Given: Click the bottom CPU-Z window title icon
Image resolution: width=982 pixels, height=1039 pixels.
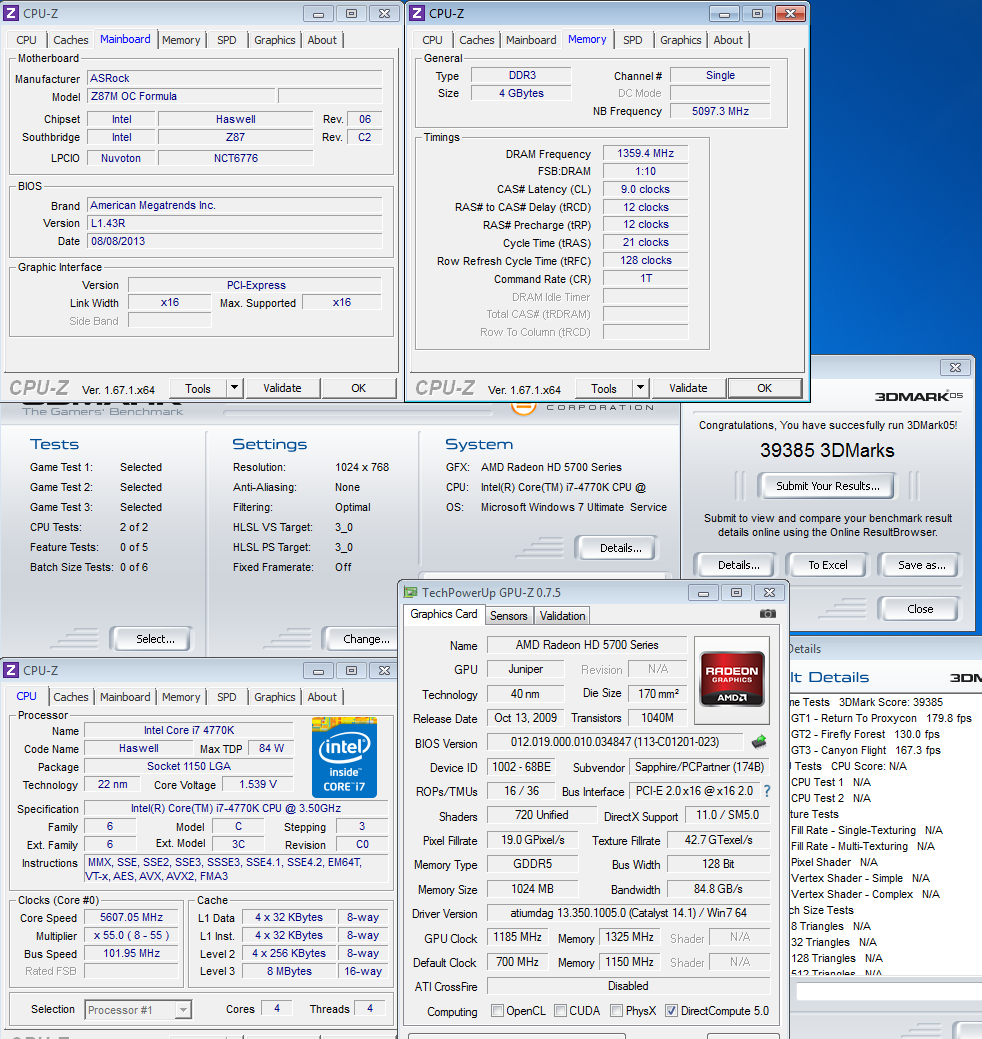Looking at the screenshot, I should click(x=11, y=671).
